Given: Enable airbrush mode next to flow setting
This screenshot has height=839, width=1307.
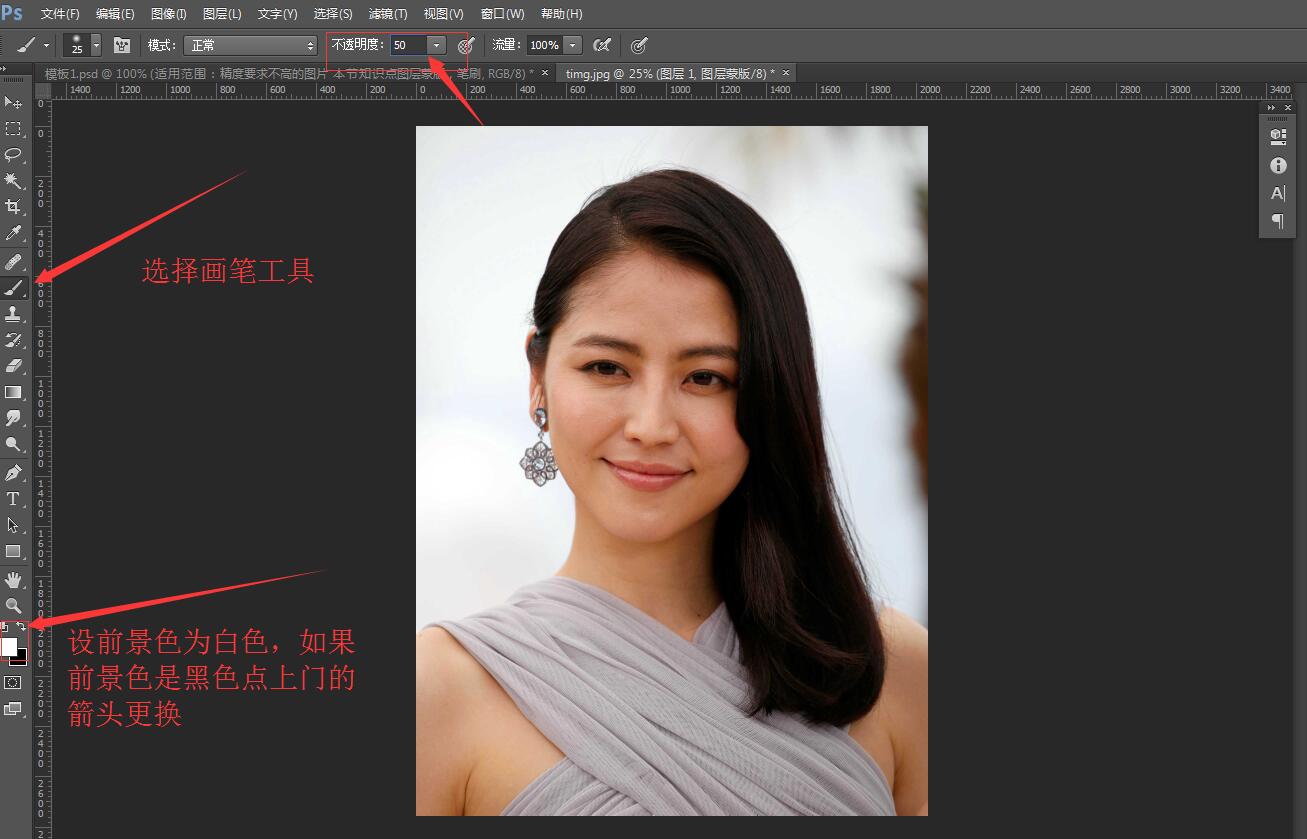Looking at the screenshot, I should point(601,45).
